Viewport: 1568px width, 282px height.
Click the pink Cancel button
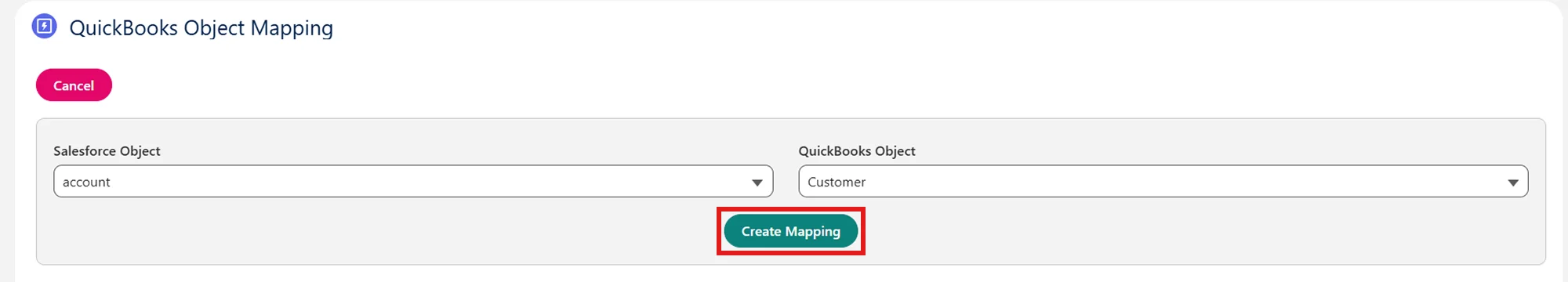(74, 85)
